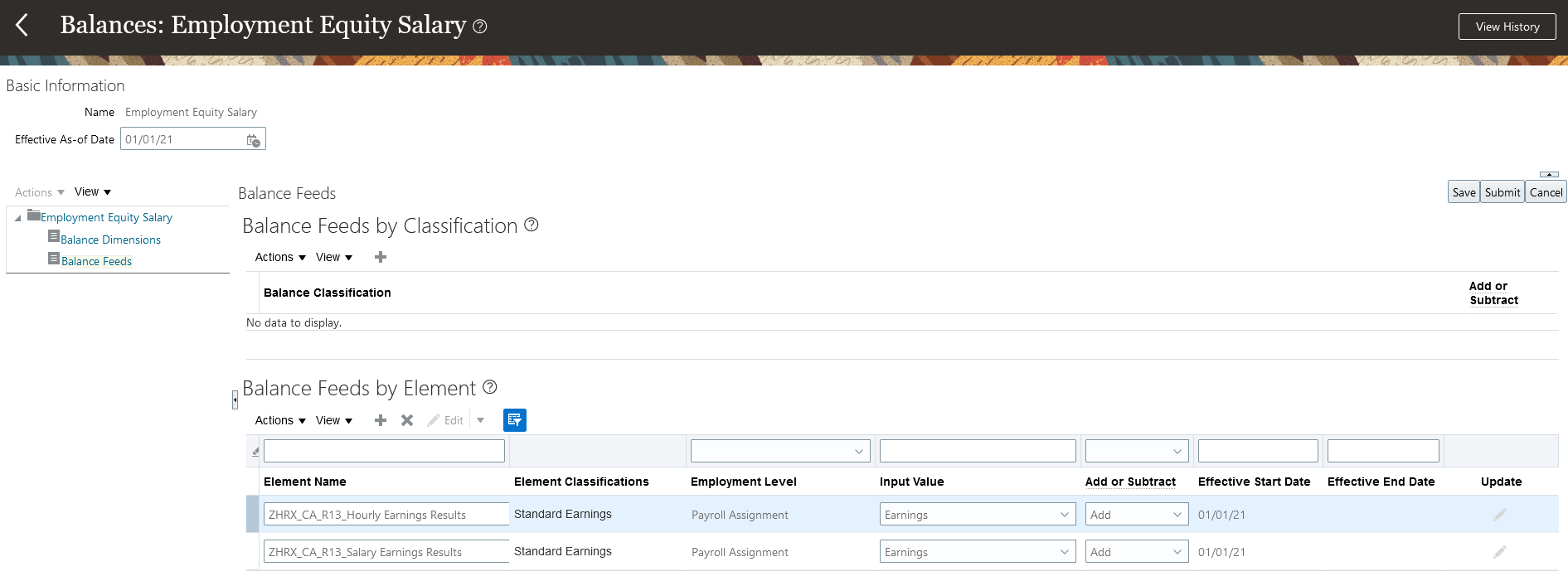Click Standard Earnings in the Salary Earnings row
Image resolution: width=1568 pixels, height=581 pixels.
coord(563,551)
